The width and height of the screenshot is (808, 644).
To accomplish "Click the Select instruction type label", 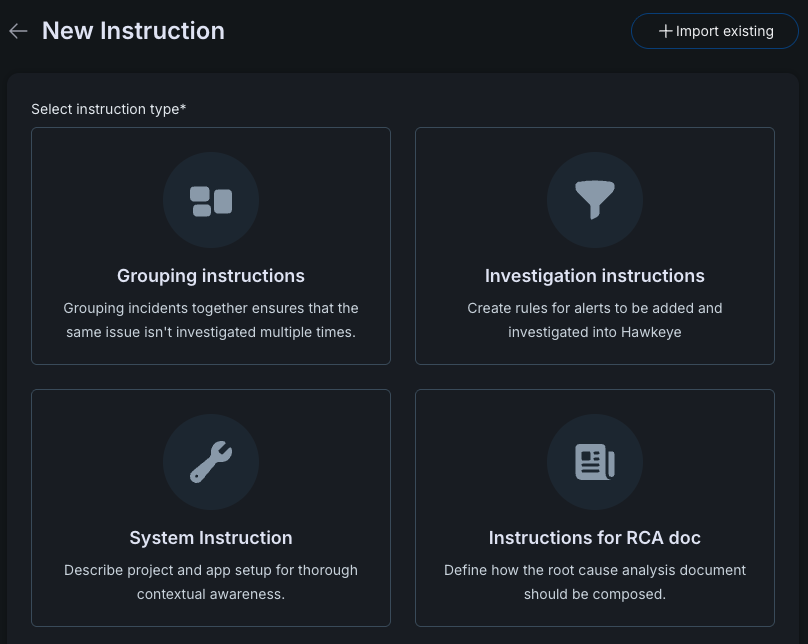I will tap(108, 109).
